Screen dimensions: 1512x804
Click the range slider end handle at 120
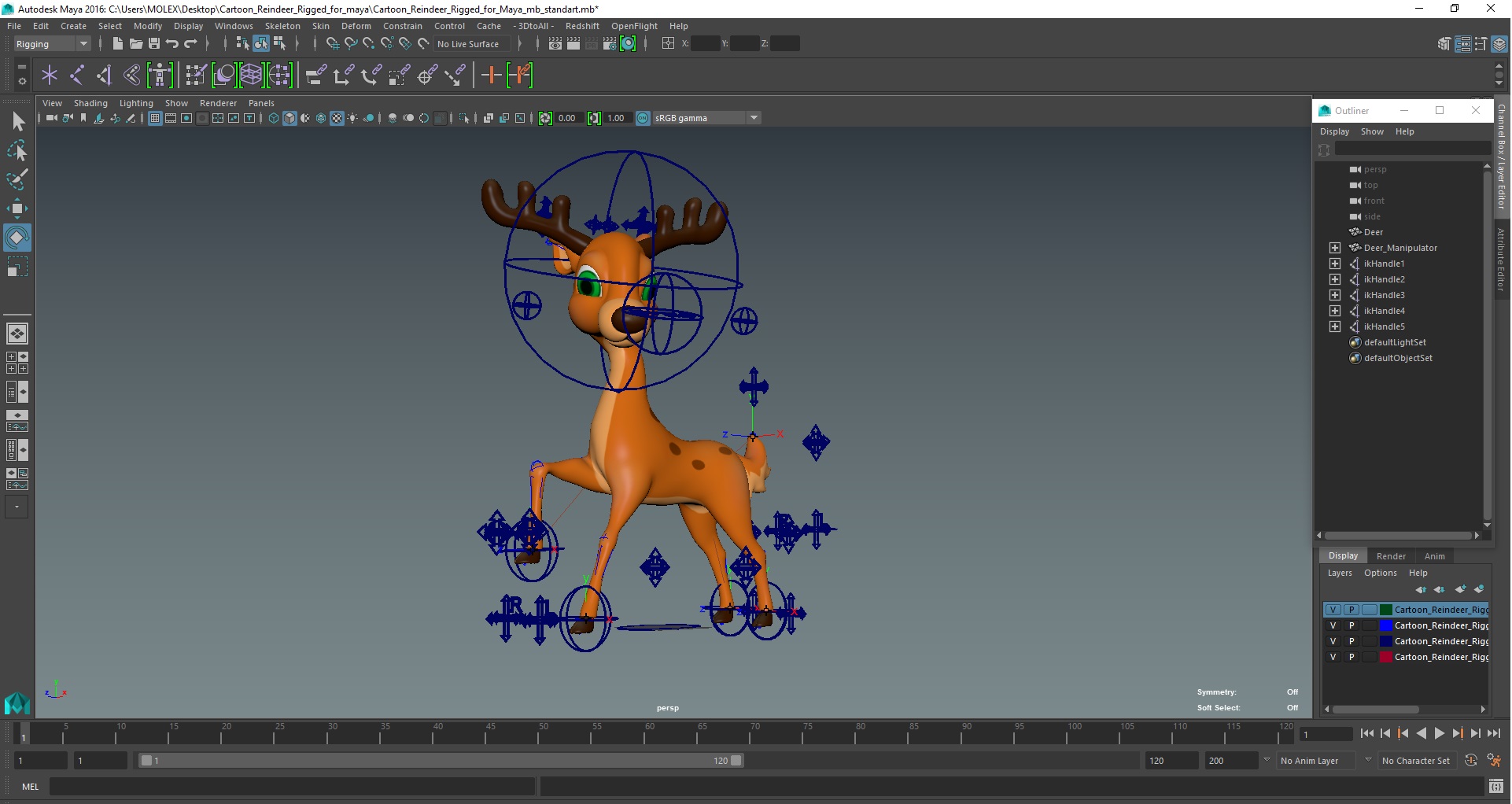click(x=736, y=761)
